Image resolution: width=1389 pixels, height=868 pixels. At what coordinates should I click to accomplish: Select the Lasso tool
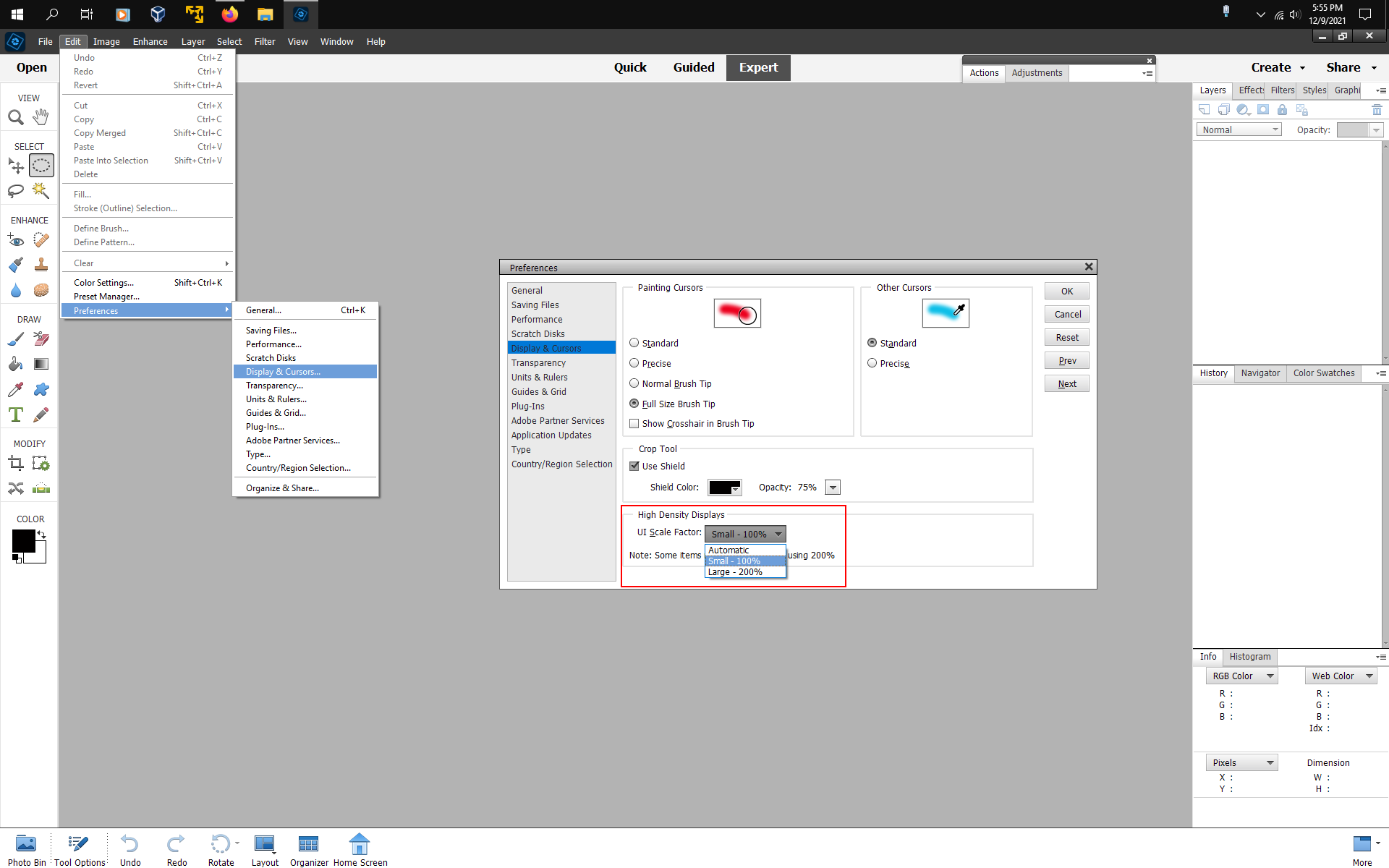16,191
